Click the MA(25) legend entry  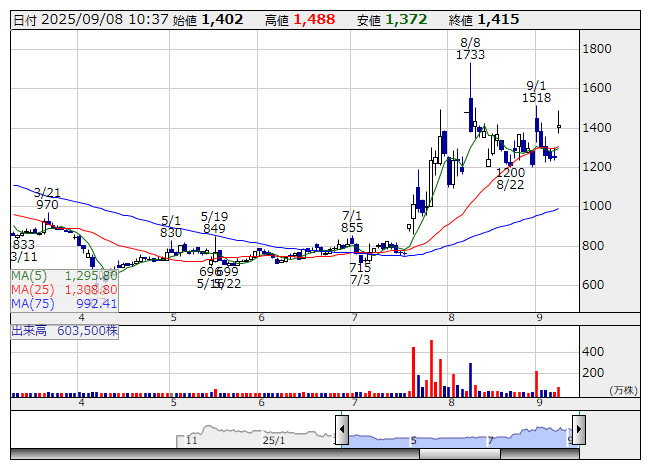[65, 289]
